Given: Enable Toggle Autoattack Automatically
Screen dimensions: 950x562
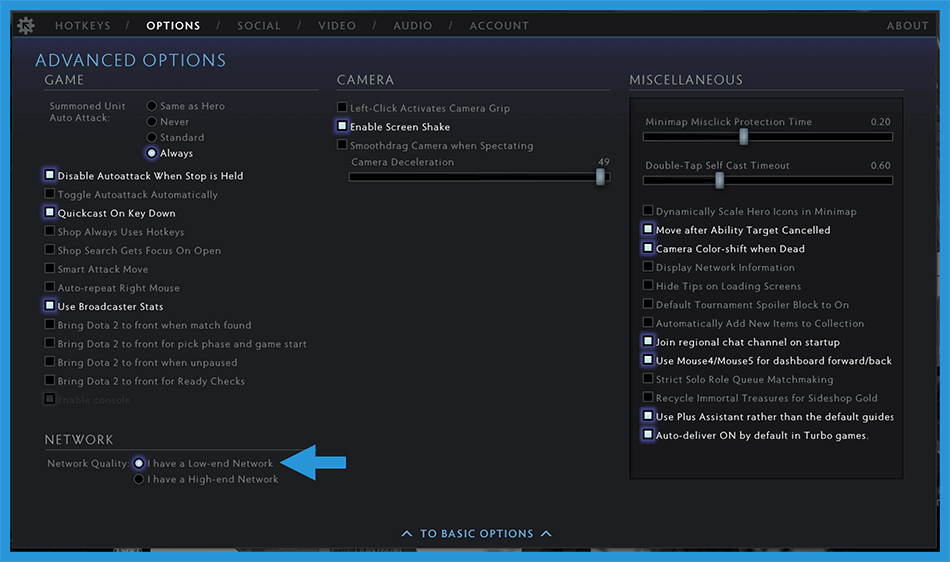Looking at the screenshot, I should (x=50, y=194).
